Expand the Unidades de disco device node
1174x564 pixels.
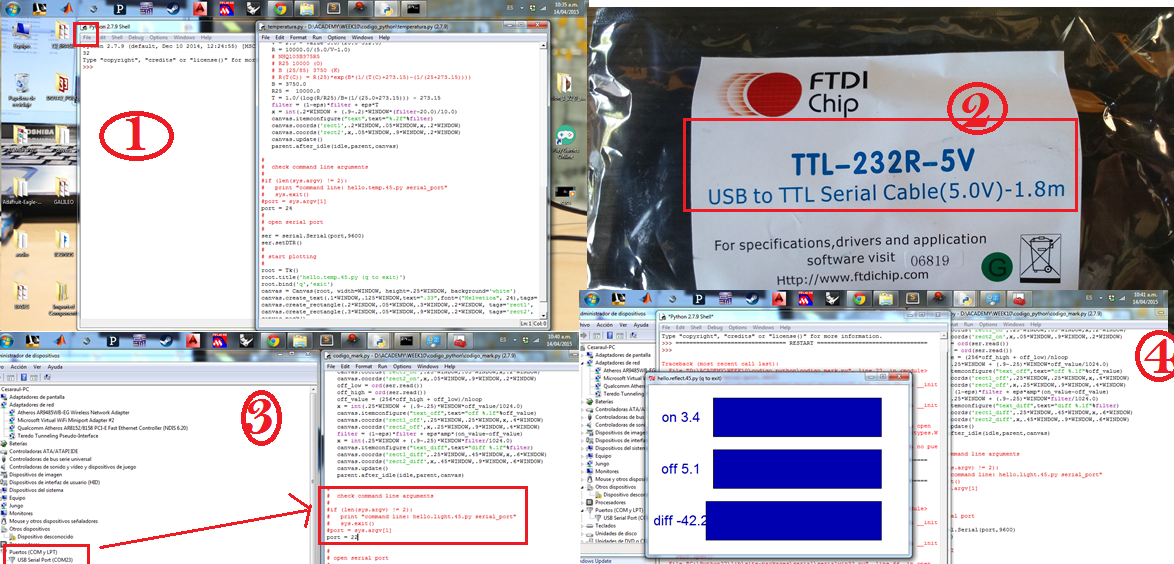pyautogui.click(x=582, y=533)
